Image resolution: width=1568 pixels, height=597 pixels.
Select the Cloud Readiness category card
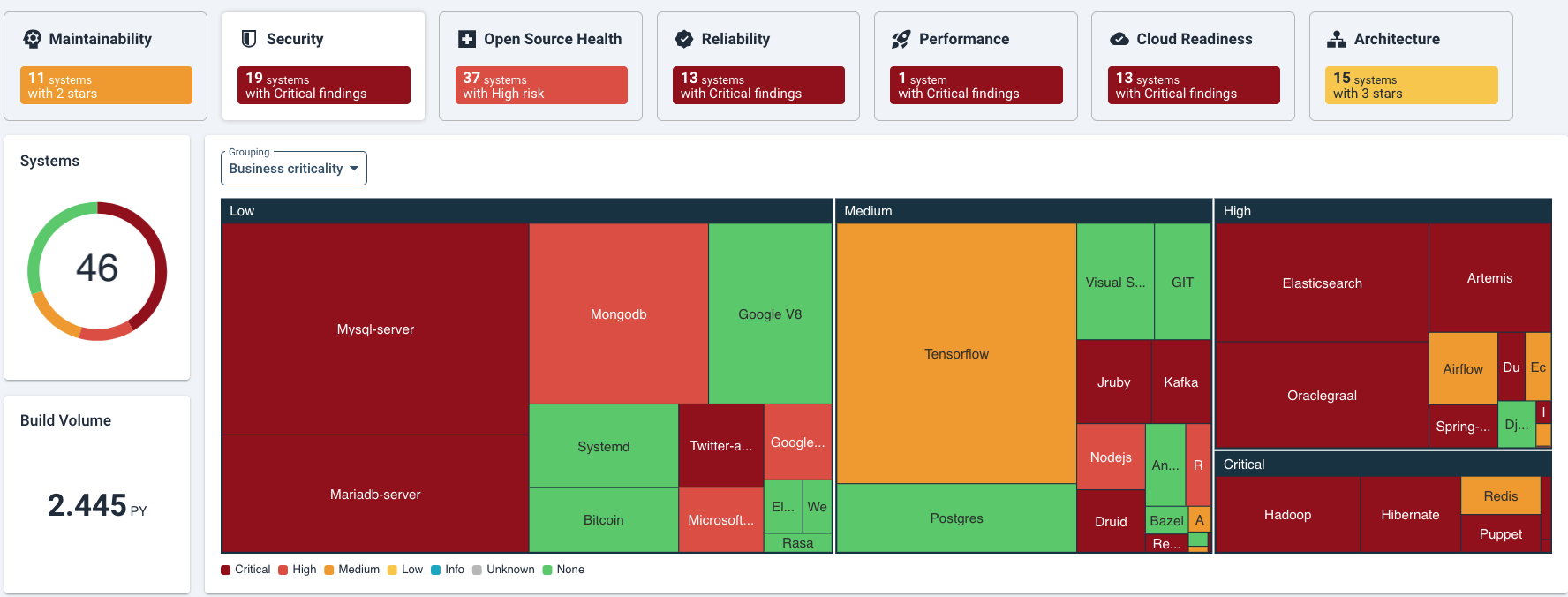tap(1193, 66)
